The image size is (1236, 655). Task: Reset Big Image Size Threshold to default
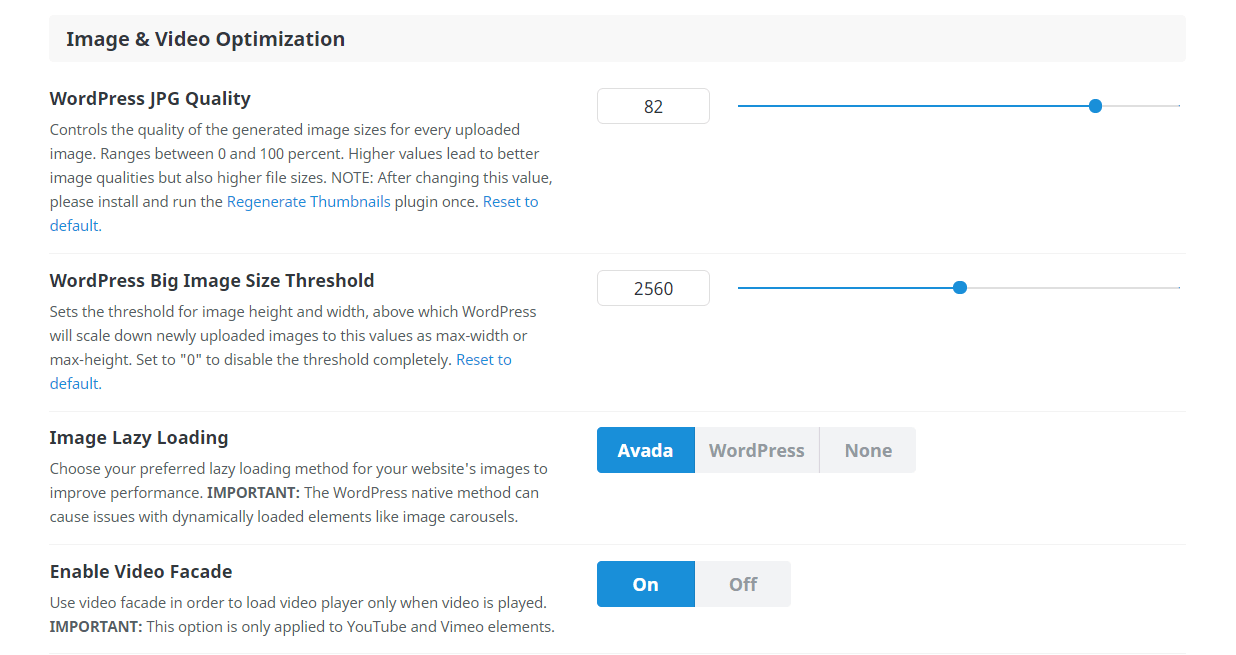(483, 360)
